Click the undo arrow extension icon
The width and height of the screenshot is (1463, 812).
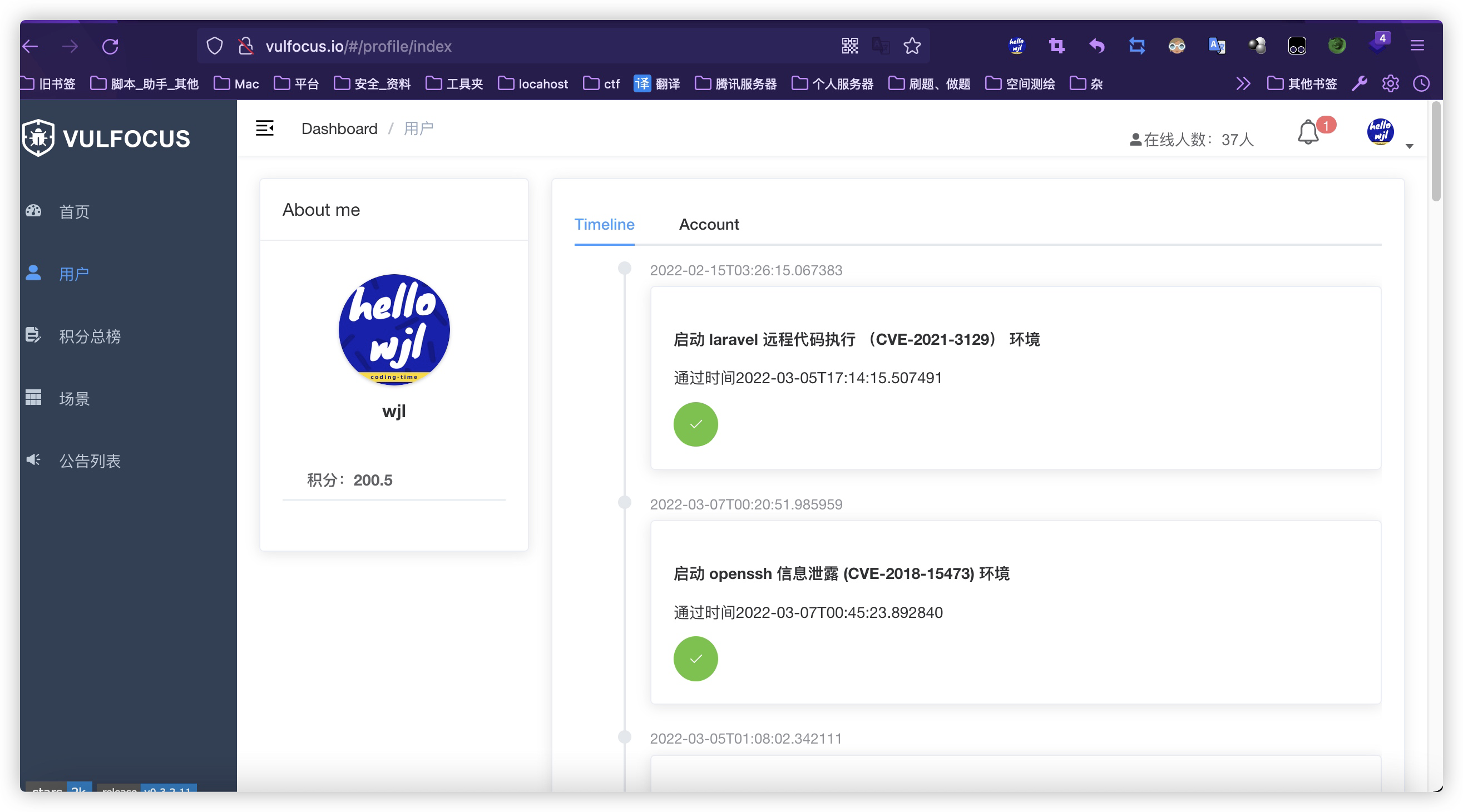(x=1096, y=46)
